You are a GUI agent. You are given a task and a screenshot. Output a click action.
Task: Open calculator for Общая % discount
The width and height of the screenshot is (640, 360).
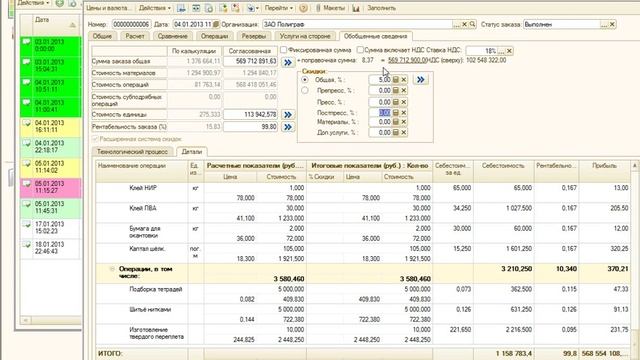coord(396,80)
